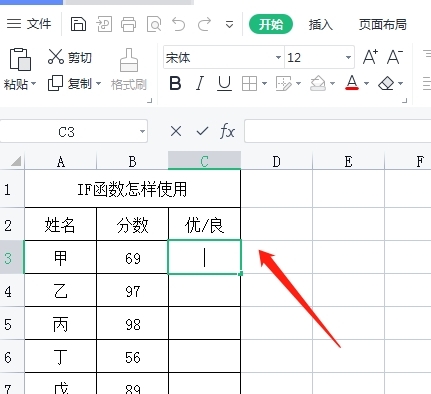Click the Undo arrow
The height and width of the screenshot is (394, 431).
click(x=179, y=24)
